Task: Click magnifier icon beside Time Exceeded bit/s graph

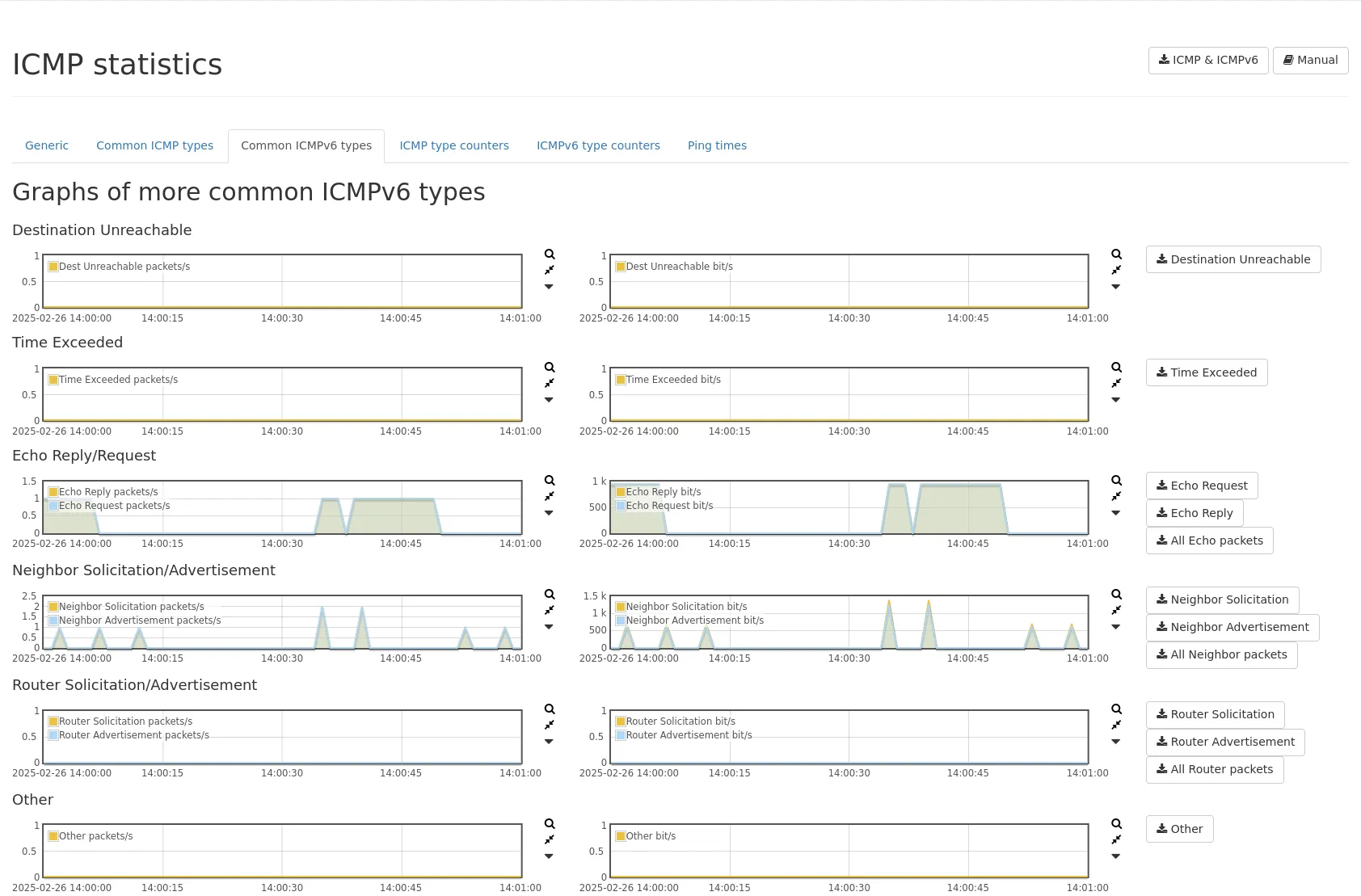Action: point(1116,368)
